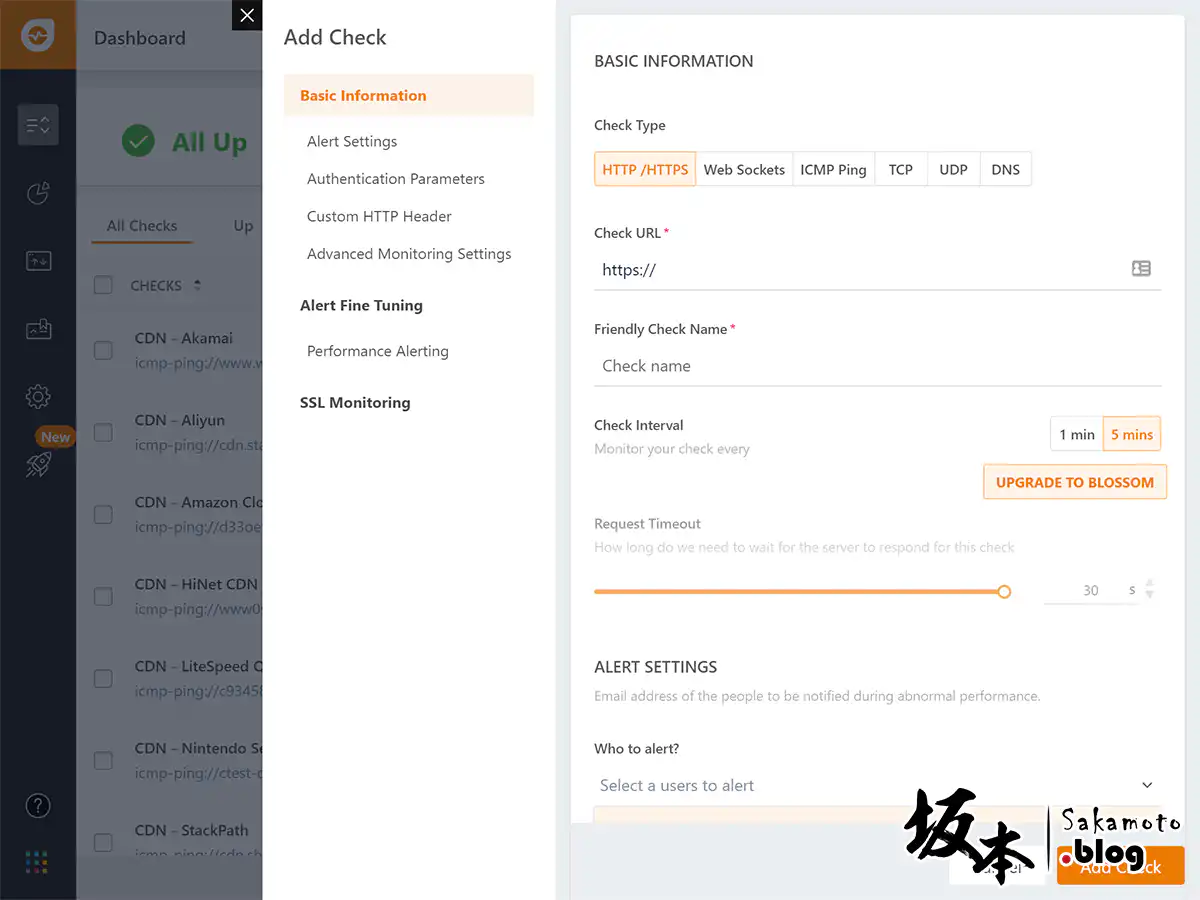Click the contact card icon in URL field
This screenshot has width=1200, height=900.
click(1141, 269)
